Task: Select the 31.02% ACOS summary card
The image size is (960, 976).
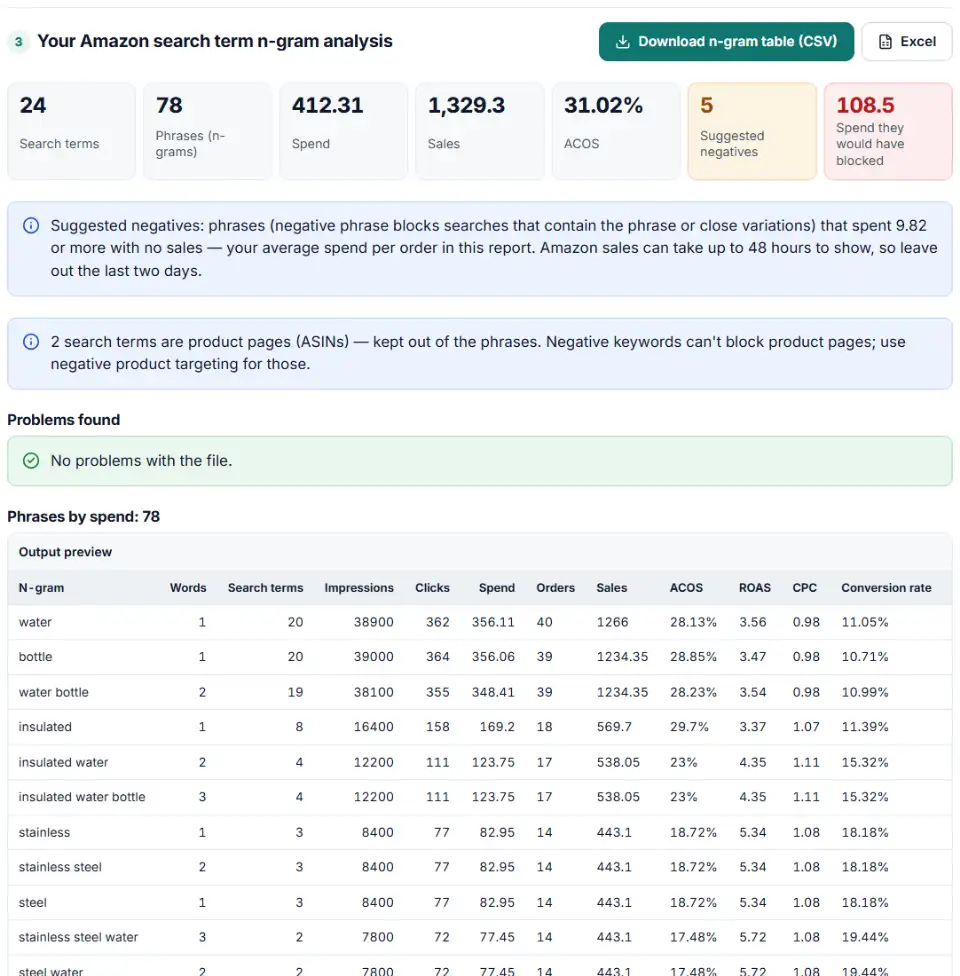Action: (616, 131)
